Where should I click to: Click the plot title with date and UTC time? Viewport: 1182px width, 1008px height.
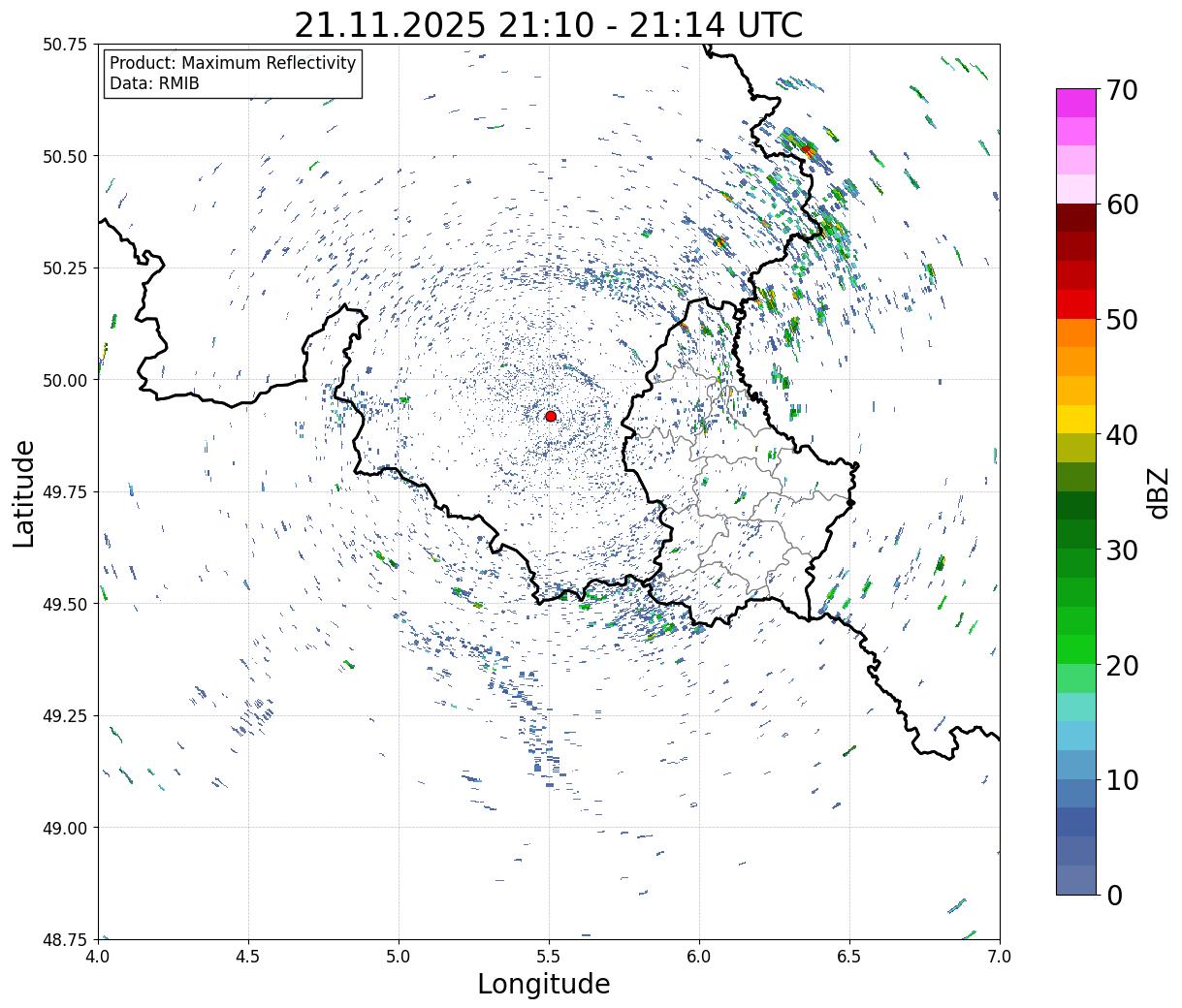[549, 24]
